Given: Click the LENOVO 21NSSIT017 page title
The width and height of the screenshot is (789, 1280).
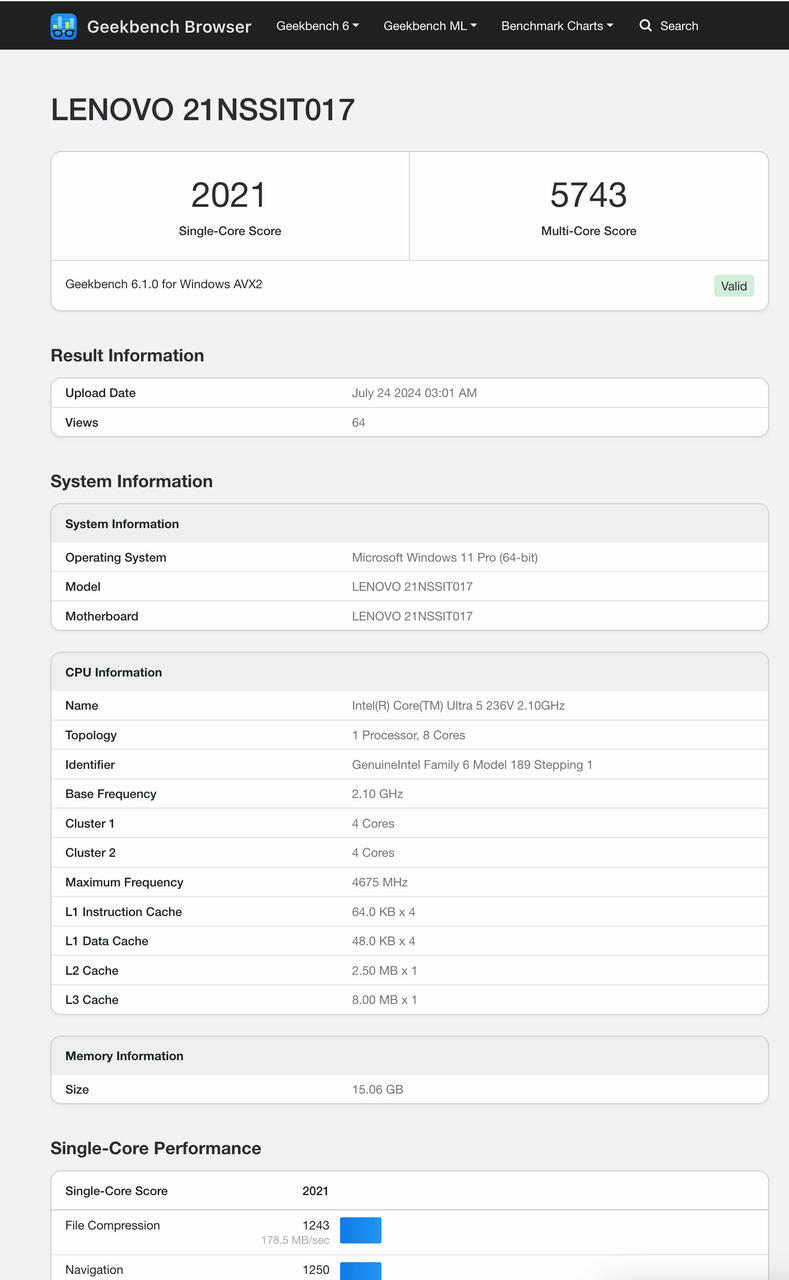Looking at the screenshot, I should coord(203,110).
